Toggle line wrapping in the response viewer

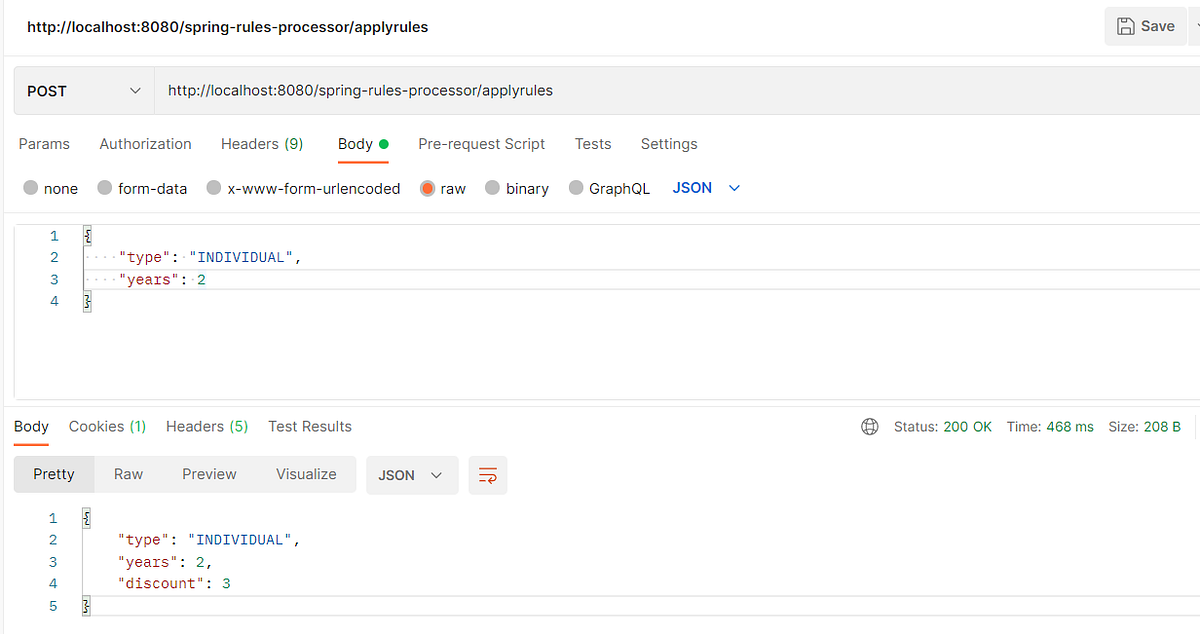pyautogui.click(x=487, y=475)
